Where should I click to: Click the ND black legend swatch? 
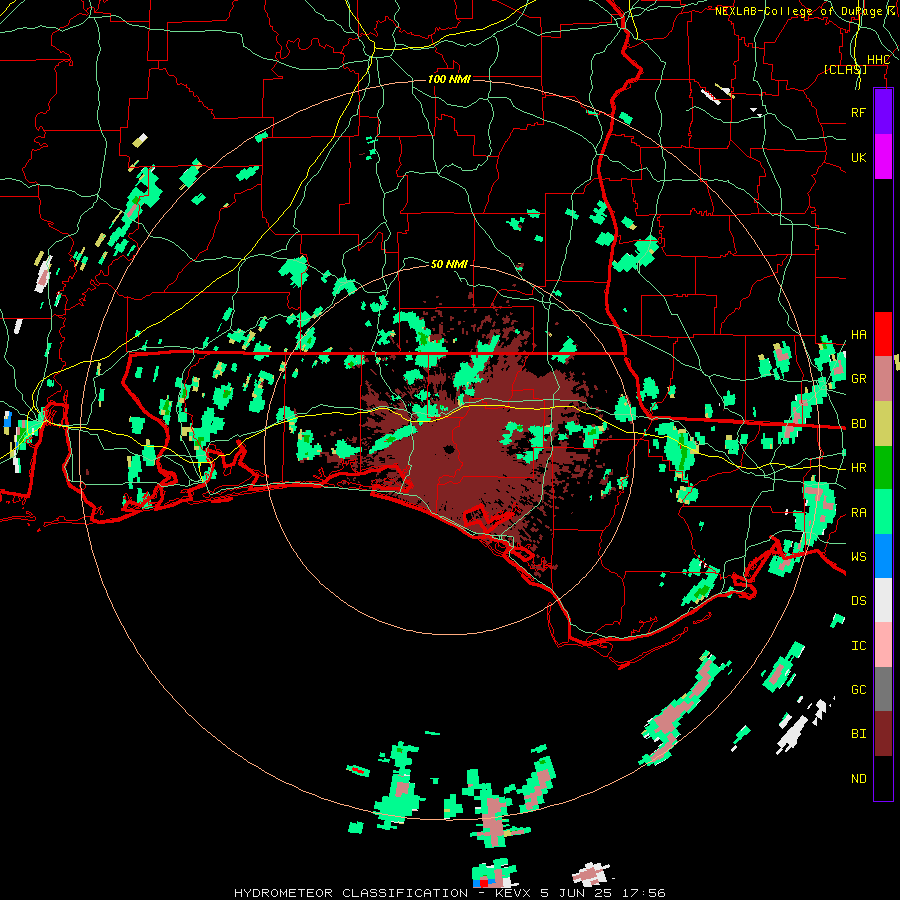point(883,778)
